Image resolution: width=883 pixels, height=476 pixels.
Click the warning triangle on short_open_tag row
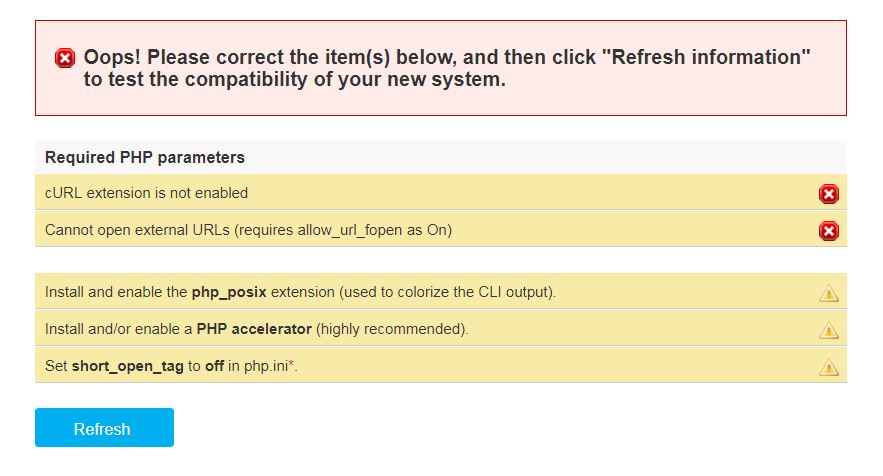pyautogui.click(x=829, y=367)
